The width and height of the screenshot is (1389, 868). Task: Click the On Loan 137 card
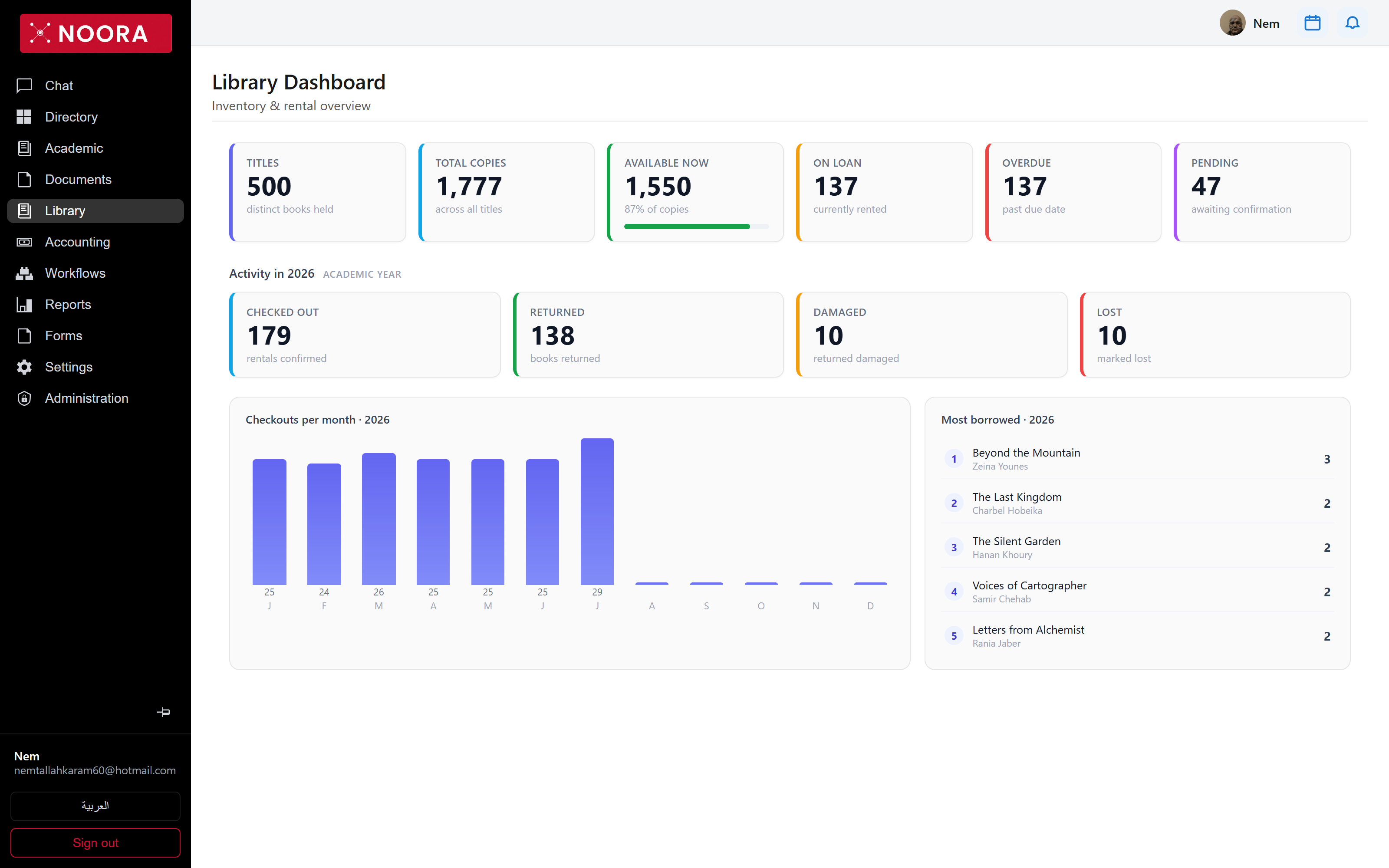[884, 192]
